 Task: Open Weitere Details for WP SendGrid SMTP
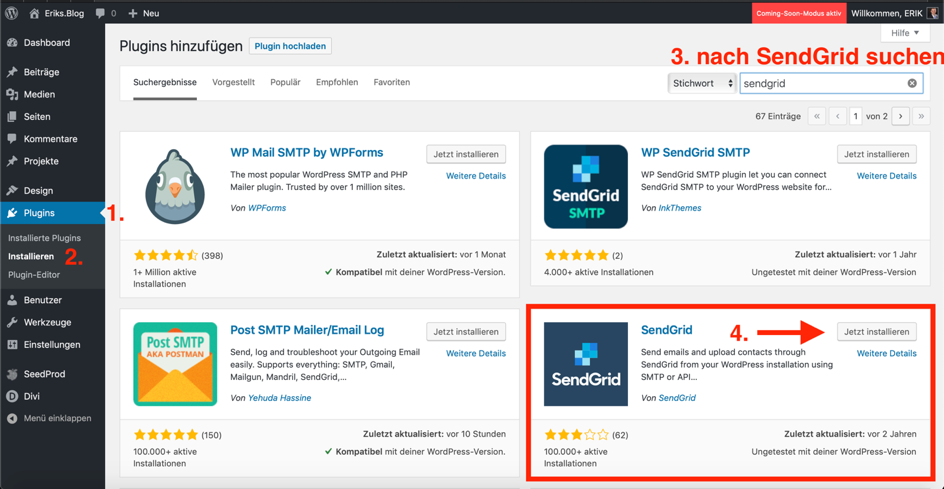pos(887,176)
